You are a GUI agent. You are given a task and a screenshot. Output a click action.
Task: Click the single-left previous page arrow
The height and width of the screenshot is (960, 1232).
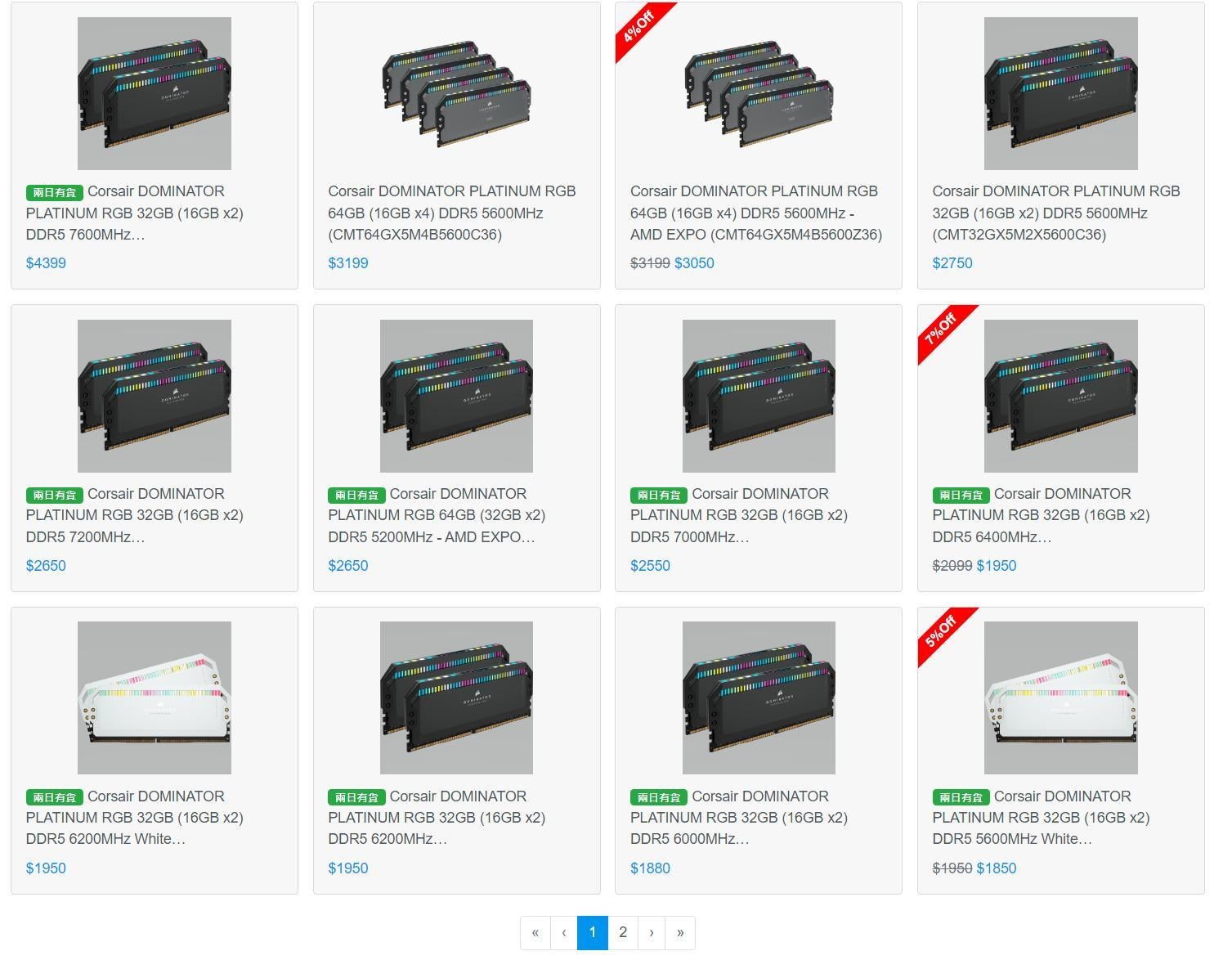pyautogui.click(x=563, y=933)
